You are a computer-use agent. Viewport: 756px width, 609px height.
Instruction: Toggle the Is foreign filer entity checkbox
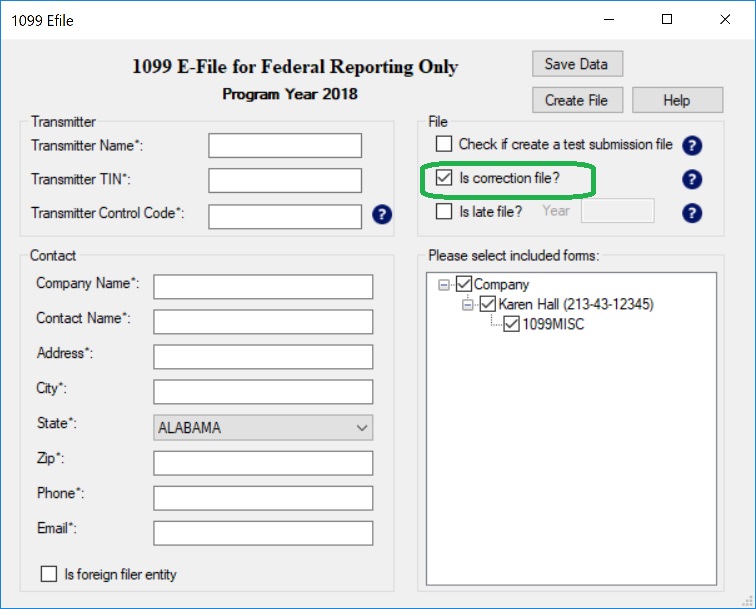pyautogui.click(x=49, y=574)
